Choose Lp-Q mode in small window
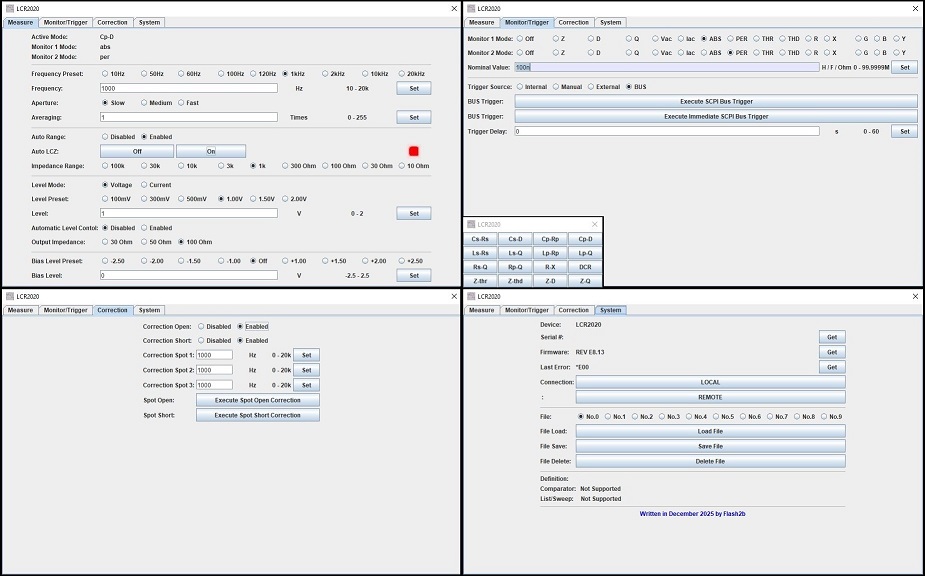 click(x=585, y=253)
